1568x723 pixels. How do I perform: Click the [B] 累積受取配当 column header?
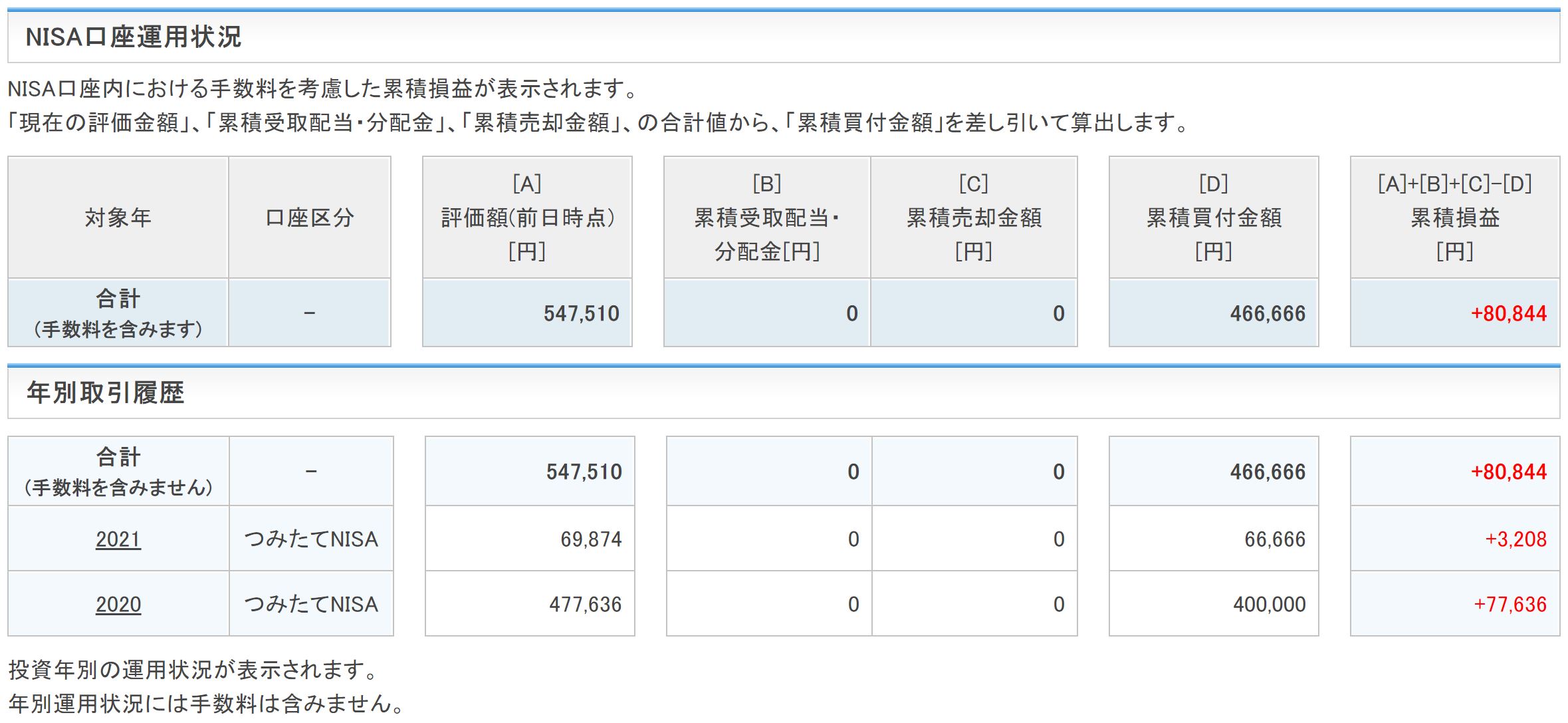pos(766,217)
